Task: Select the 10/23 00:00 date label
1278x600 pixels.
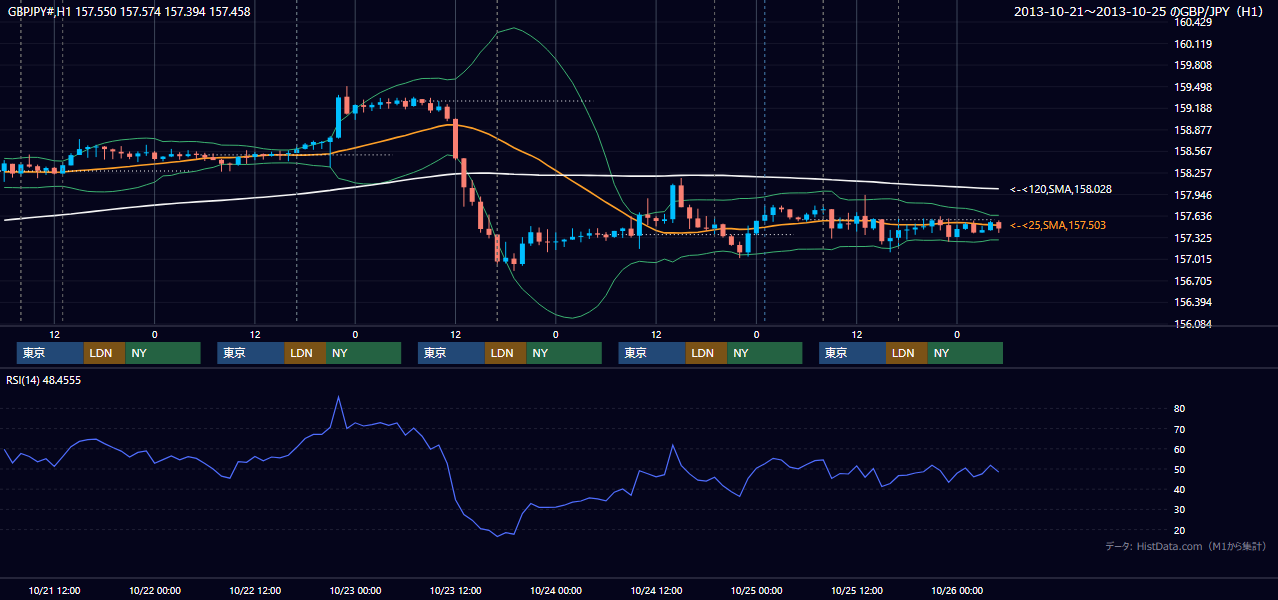Action: point(355,590)
